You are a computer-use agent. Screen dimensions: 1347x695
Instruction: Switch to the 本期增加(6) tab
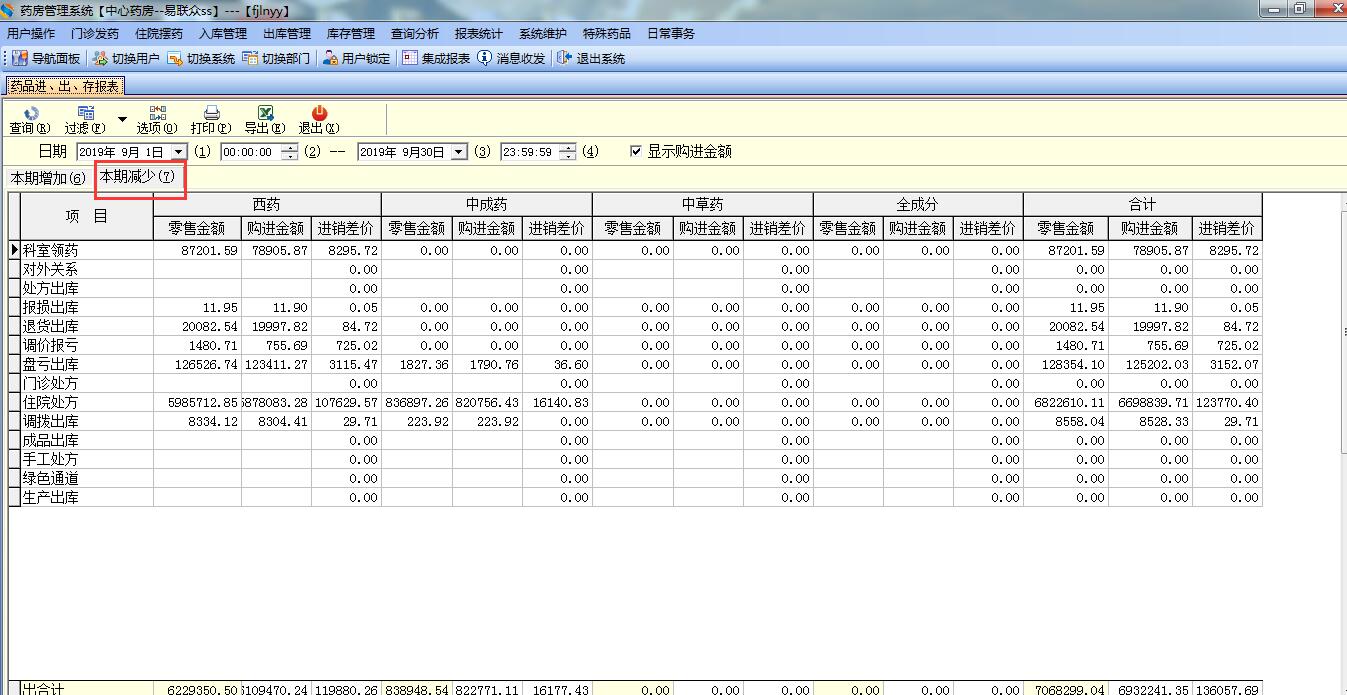(48, 178)
